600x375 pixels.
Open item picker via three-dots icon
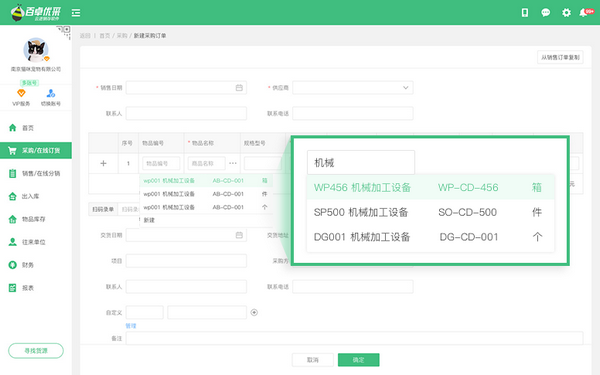point(233,163)
